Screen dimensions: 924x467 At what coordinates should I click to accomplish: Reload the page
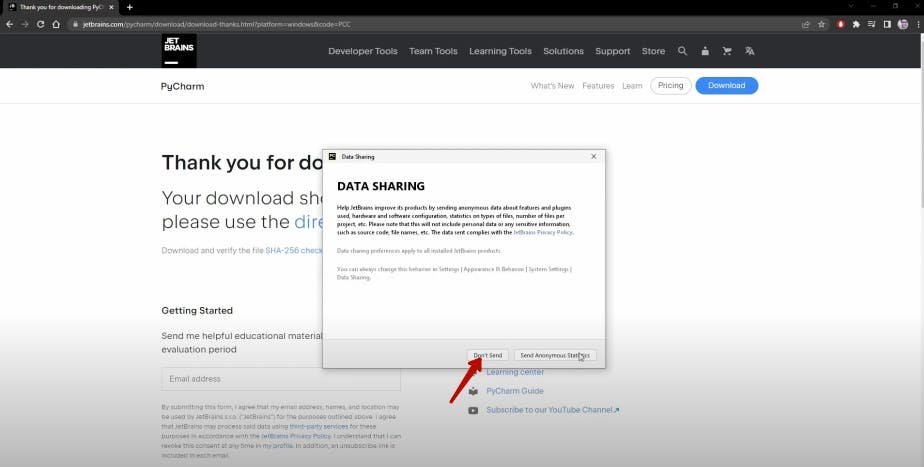coord(41,24)
